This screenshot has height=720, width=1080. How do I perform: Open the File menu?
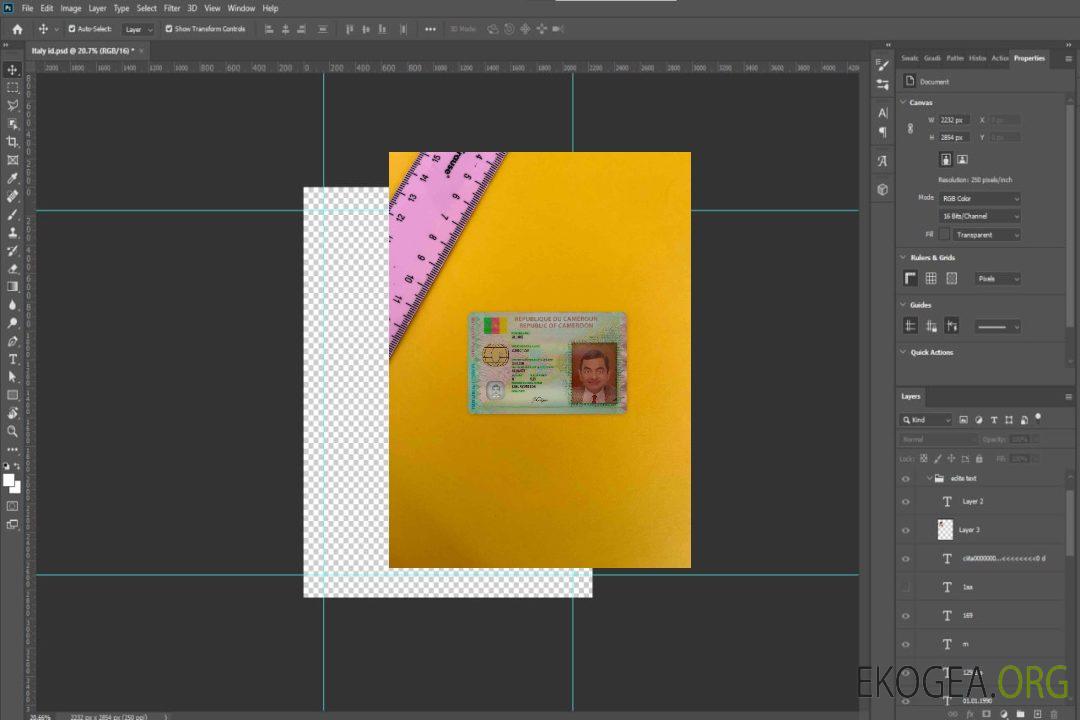[28, 8]
